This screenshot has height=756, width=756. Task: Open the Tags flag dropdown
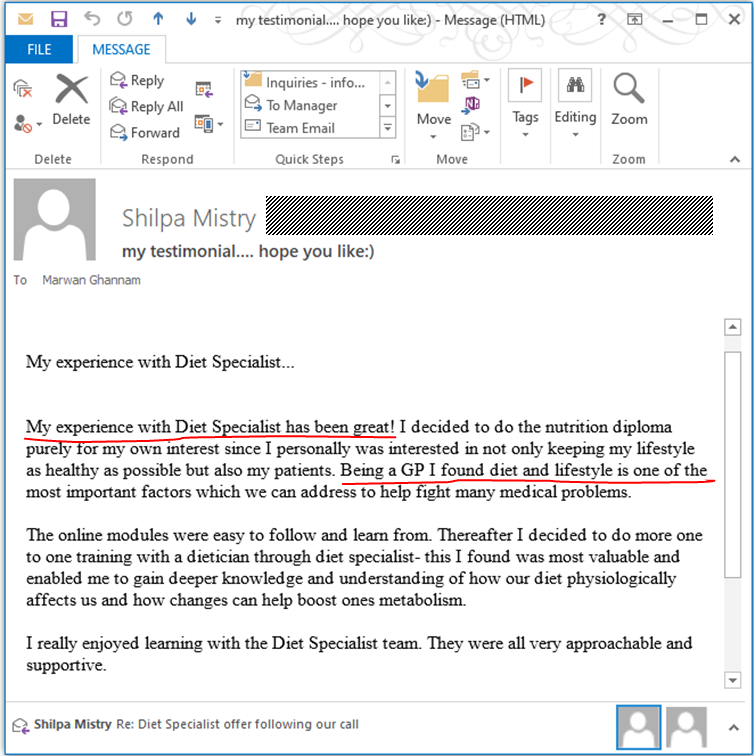pos(525,104)
